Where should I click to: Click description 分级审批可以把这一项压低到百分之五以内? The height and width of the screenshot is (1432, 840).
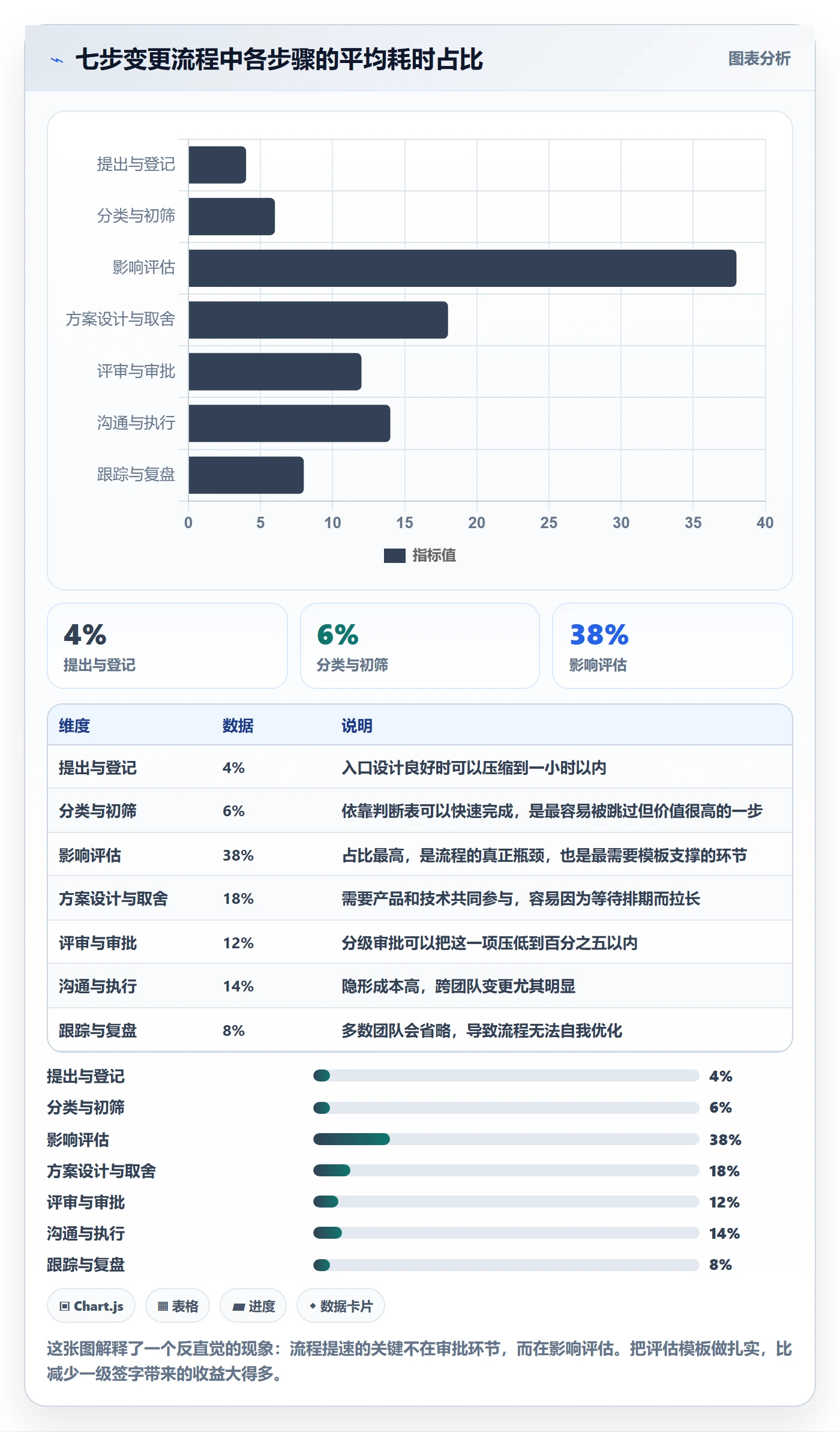pyautogui.click(x=490, y=943)
